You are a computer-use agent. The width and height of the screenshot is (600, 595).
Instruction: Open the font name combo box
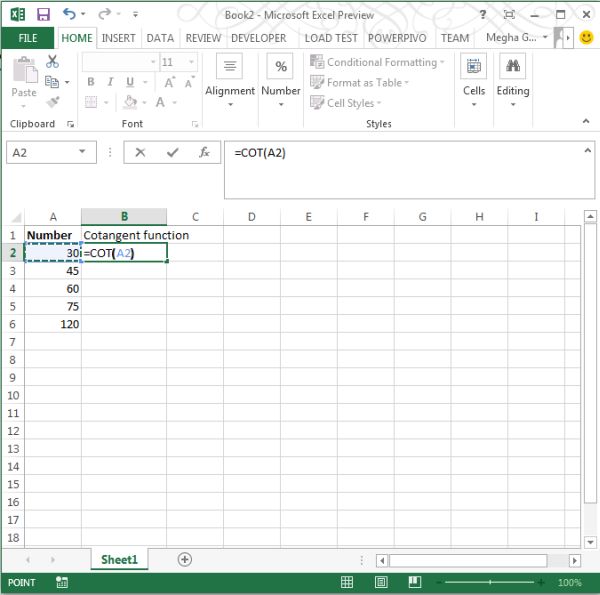click(x=120, y=62)
